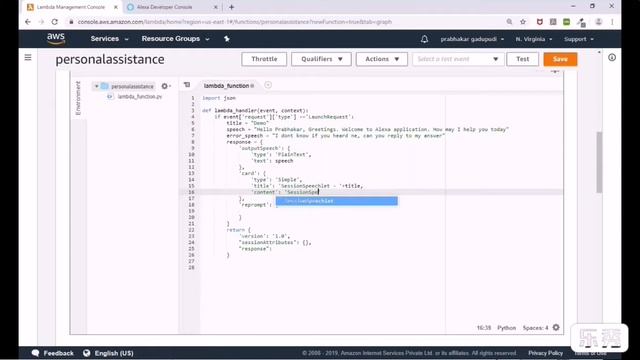This screenshot has width=640, height=360.
Task: Click the Feedback link in footer
Action: pos(58,353)
